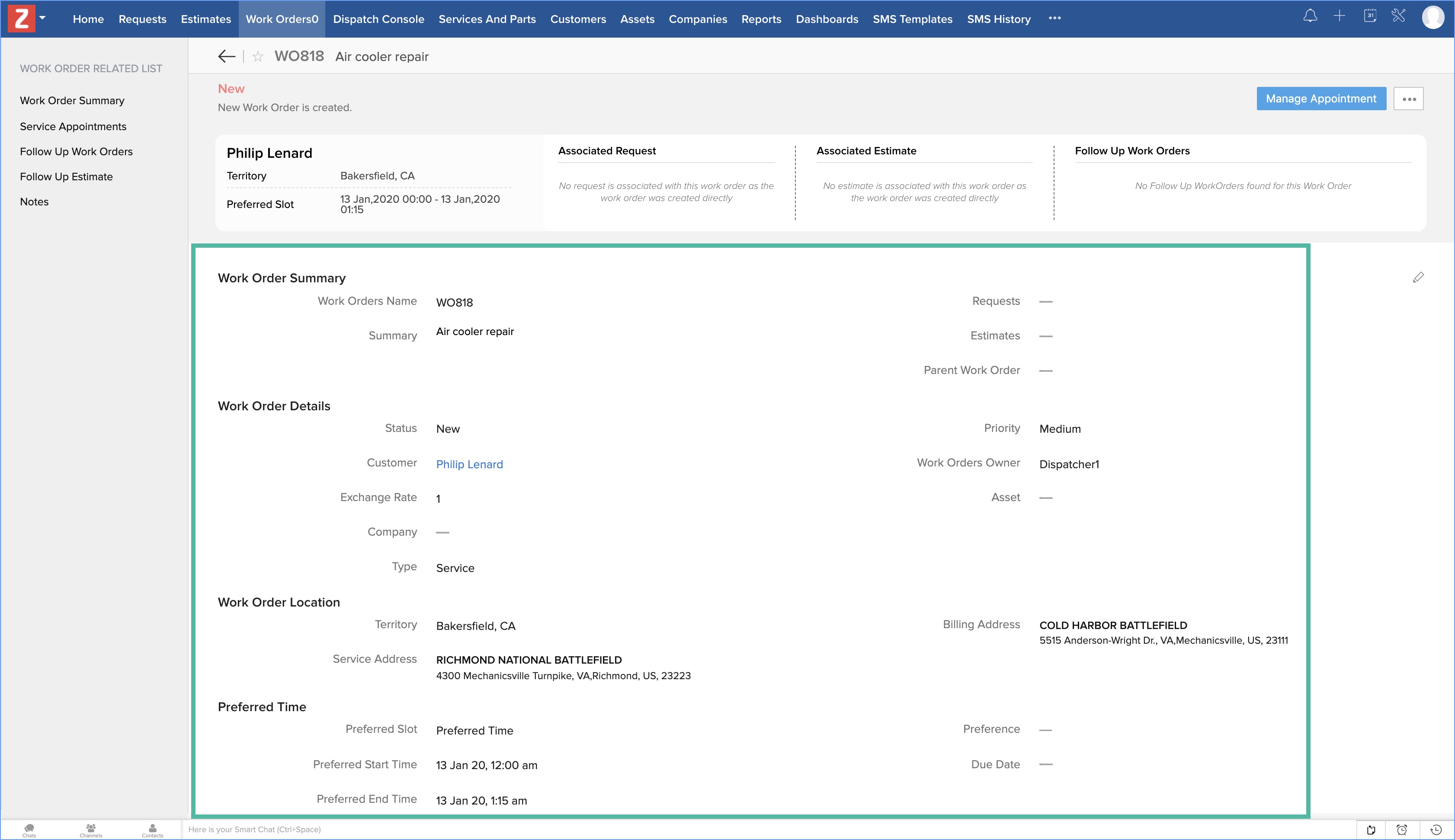The width and height of the screenshot is (1455, 840).
Task: Open the Services And Parts tab
Action: (487, 19)
